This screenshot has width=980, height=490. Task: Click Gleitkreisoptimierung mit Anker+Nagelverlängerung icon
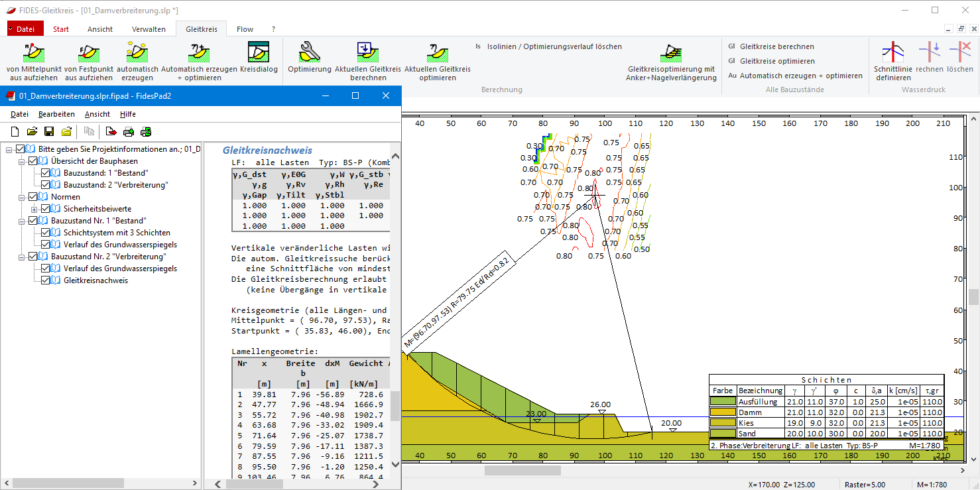pyautogui.click(x=670, y=52)
